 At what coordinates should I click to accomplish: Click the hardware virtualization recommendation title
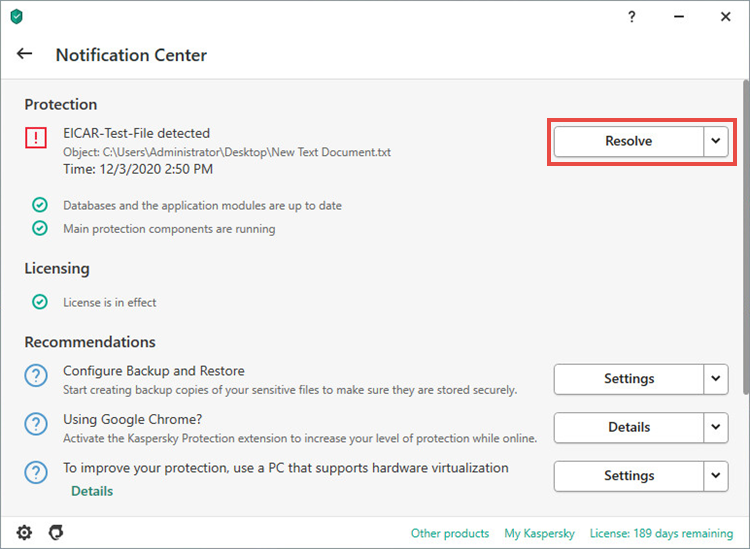pyautogui.click(x=286, y=468)
